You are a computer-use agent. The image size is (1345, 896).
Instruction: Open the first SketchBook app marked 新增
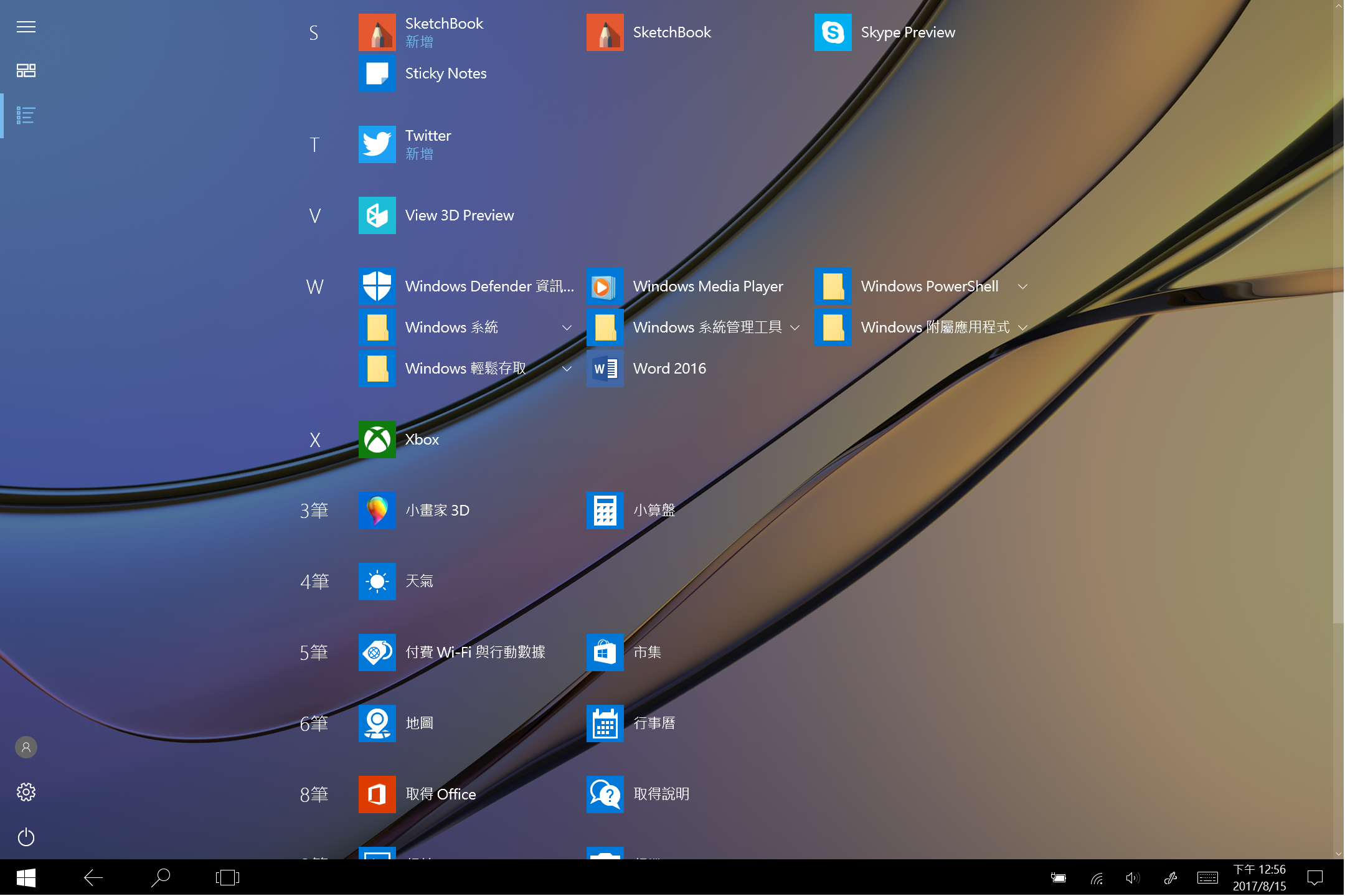tap(466, 32)
